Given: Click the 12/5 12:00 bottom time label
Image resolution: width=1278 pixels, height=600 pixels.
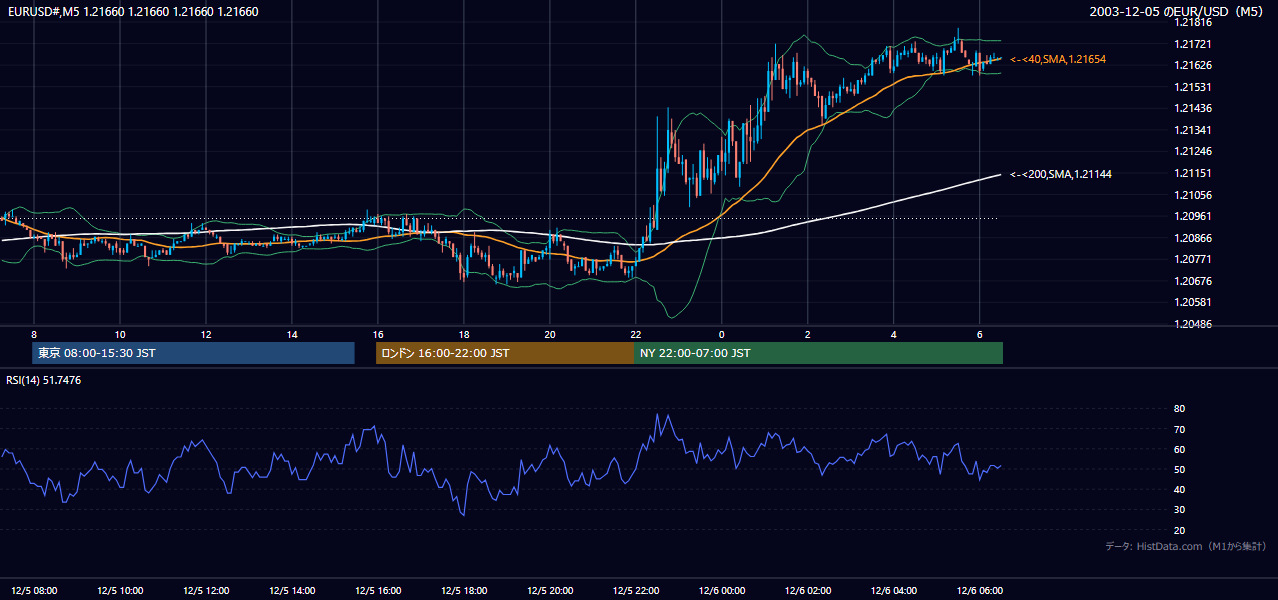Looking at the screenshot, I should (x=205, y=590).
